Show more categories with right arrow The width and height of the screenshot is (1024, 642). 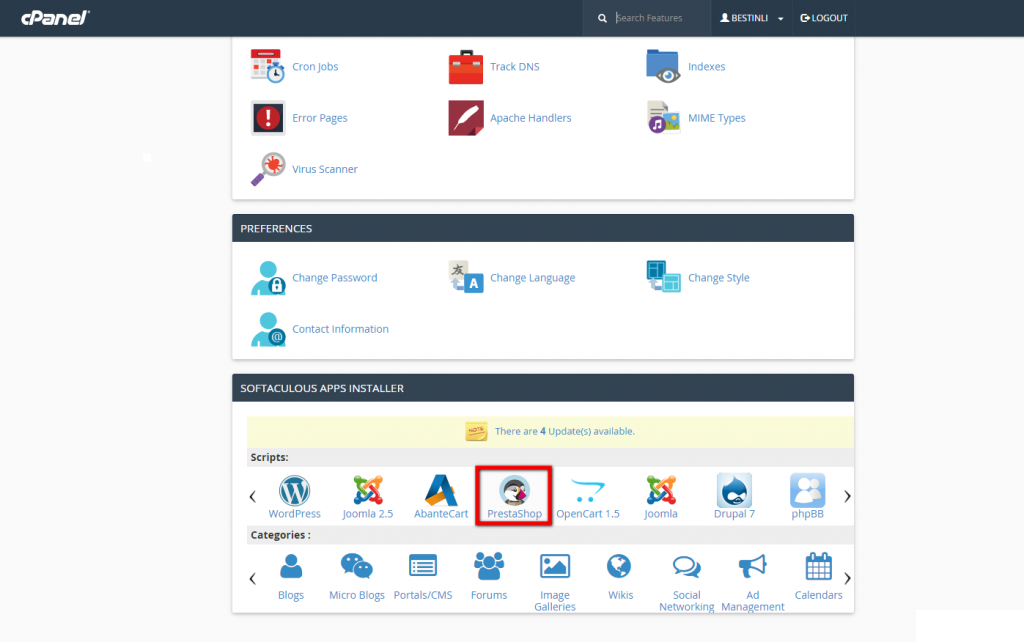click(x=847, y=579)
